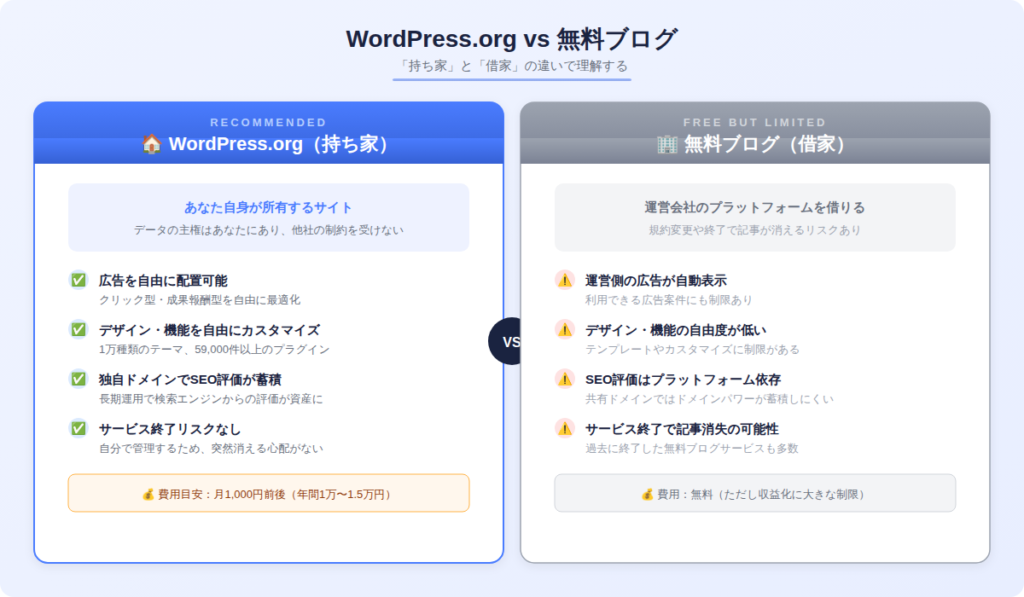Click the 費用：無料 cost box
This screenshot has width=1024, height=597.
click(755, 493)
